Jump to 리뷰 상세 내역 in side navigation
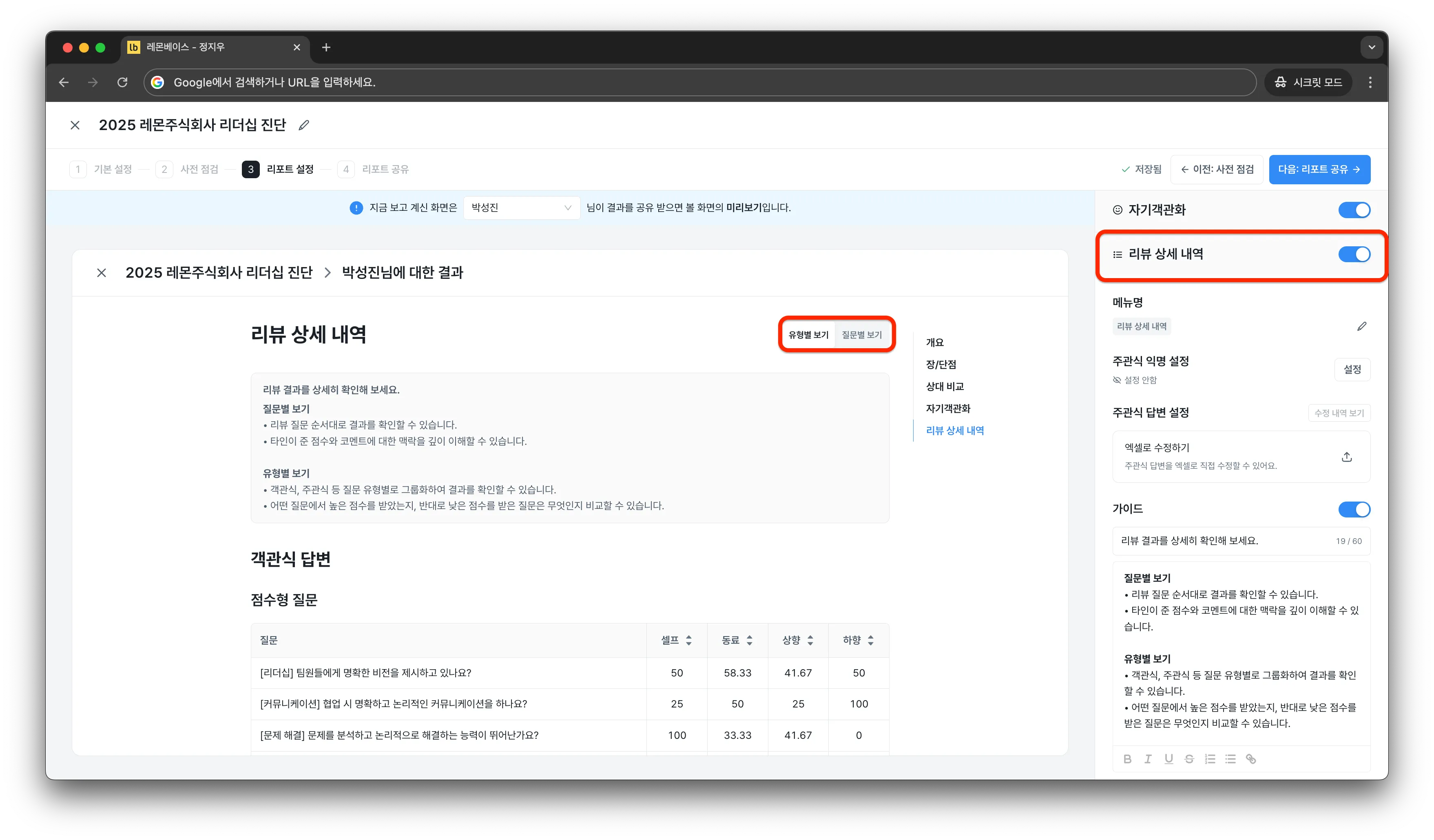This screenshot has height=840, width=1434. coord(955,431)
